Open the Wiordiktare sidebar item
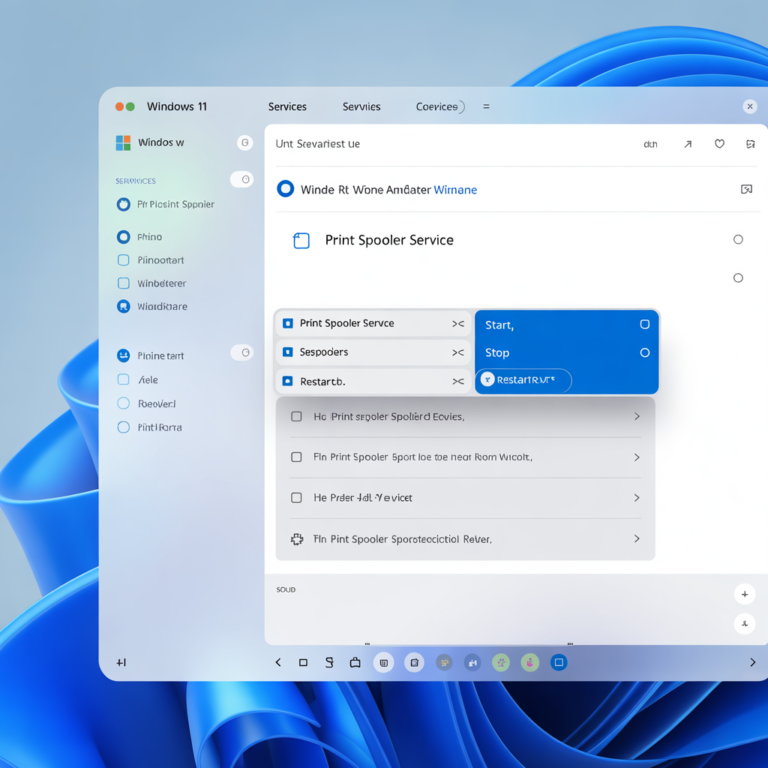 click(152, 307)
